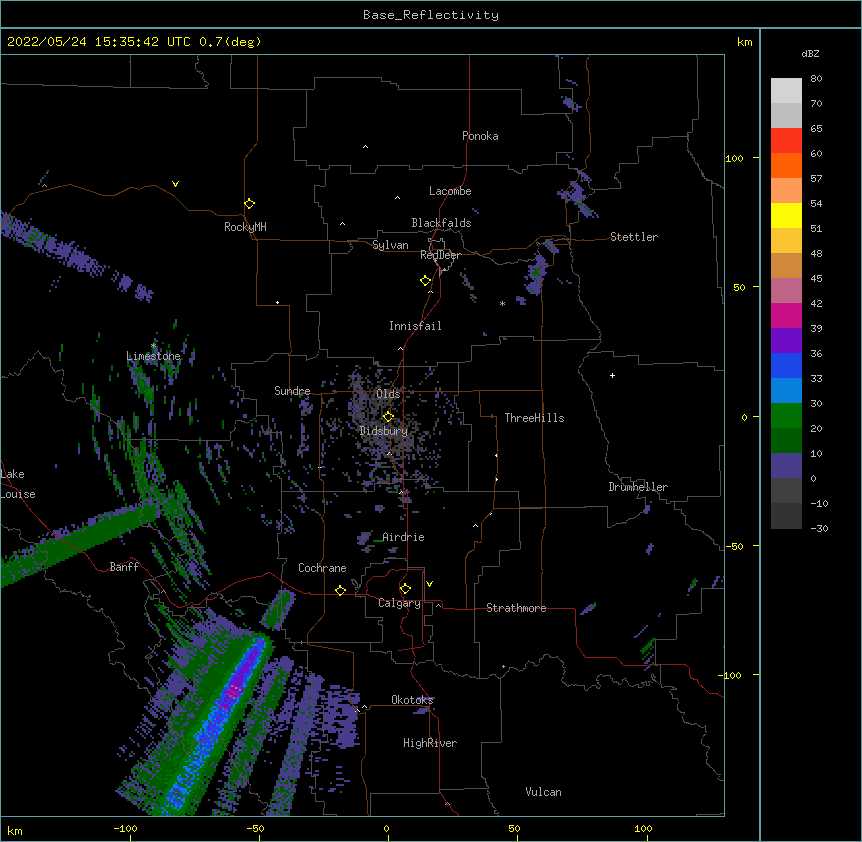The width and height of the screenshot is (862, 842).
Task: Click the HighRiver city label
Action: 430,743
